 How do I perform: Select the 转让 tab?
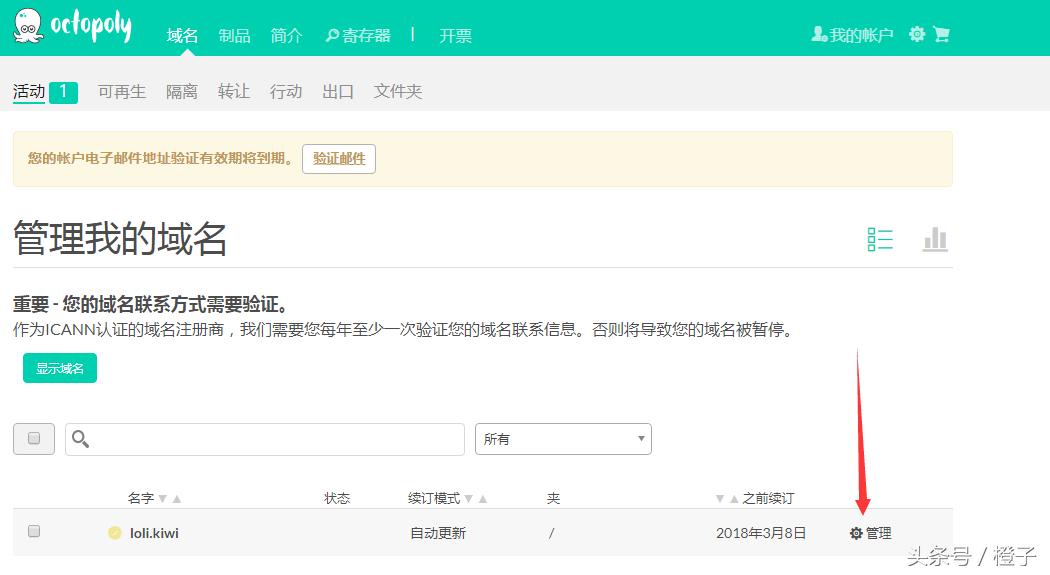point(234,92)
